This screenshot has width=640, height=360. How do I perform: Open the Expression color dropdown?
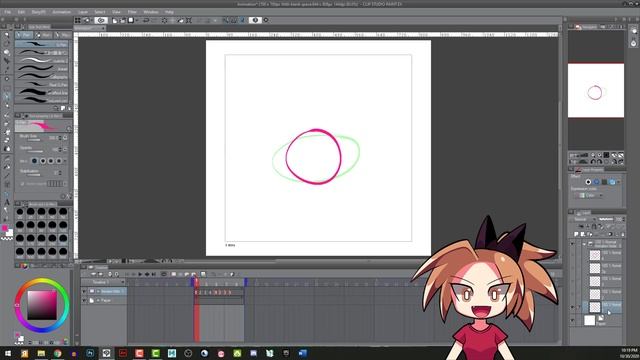589,196
